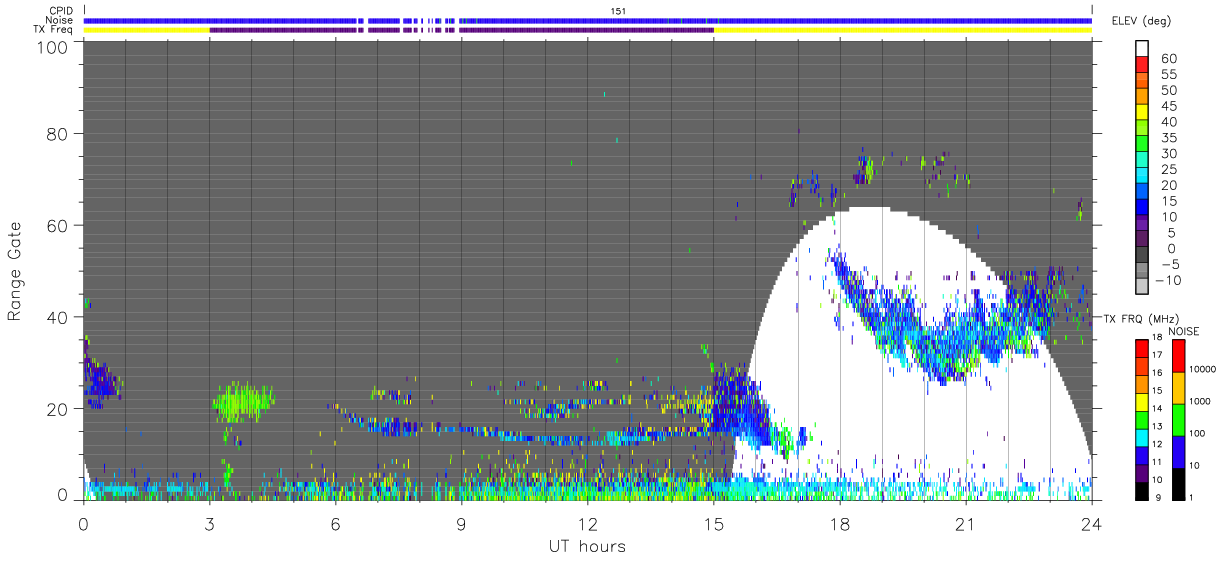1228x567 pixels.
Task: Click the ELEV scale label "25"
Action: (1168, 169)
